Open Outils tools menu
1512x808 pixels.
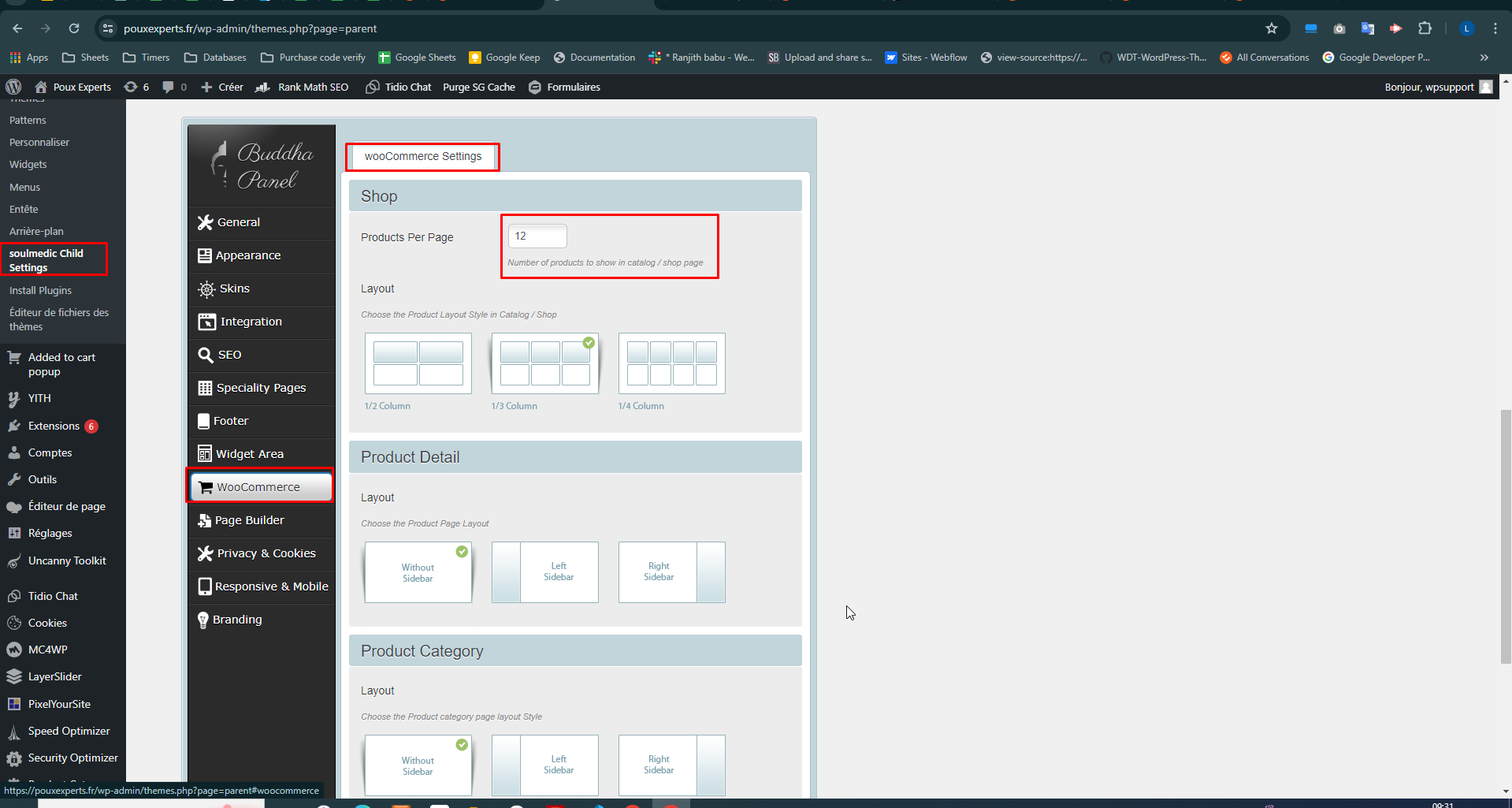tap(43, 479)
